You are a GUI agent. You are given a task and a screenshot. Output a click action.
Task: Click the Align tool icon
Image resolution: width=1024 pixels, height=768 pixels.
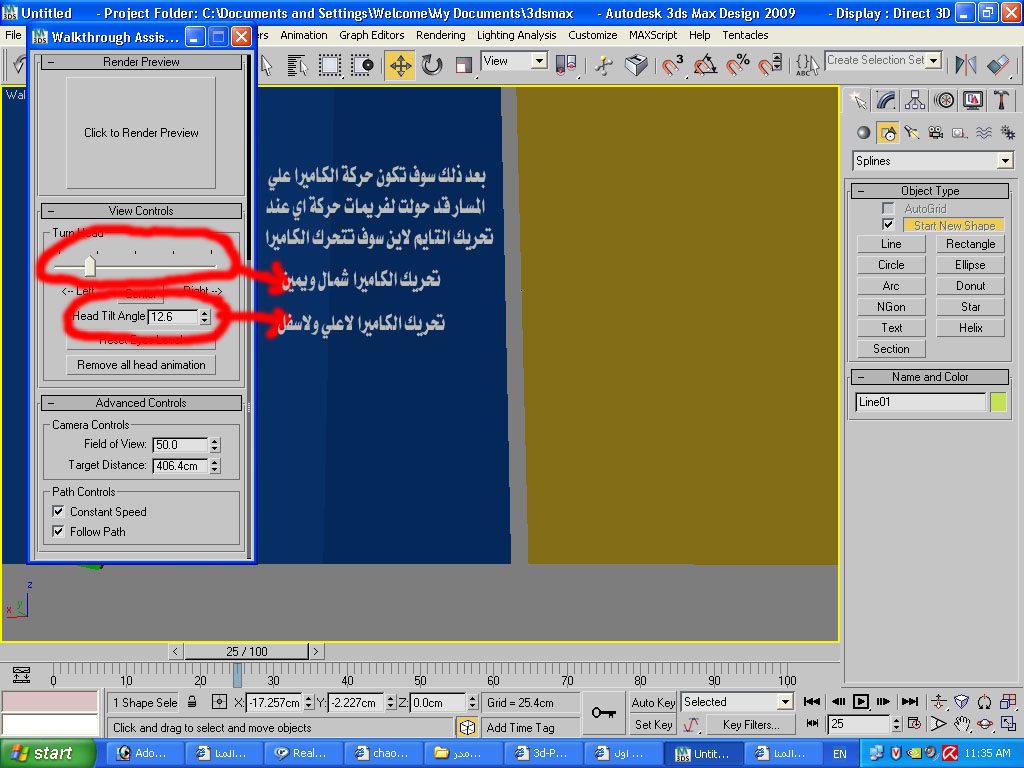(998, 65)
